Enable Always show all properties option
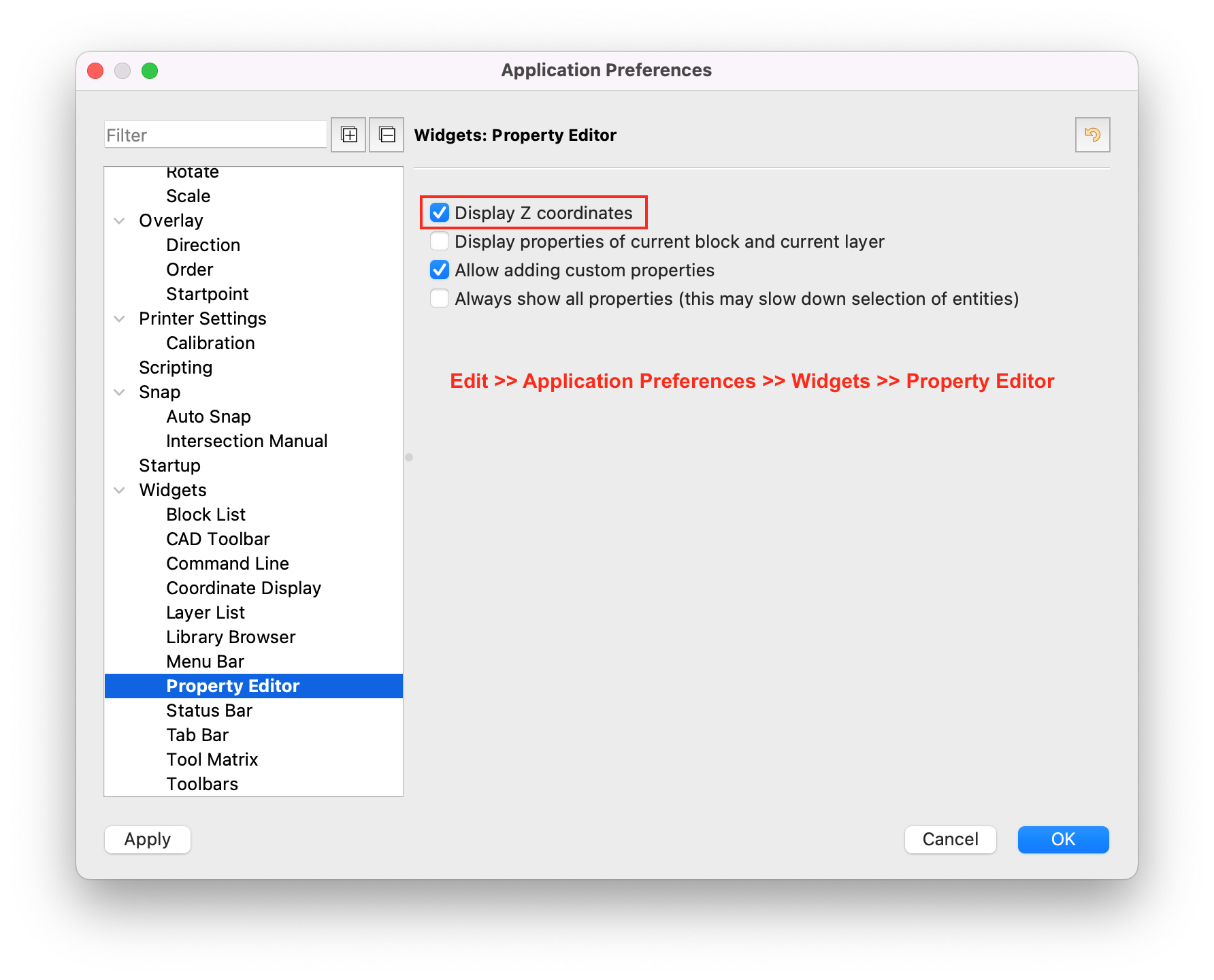The height and width of the screenshot is (980, 1214). click(440, 299)
